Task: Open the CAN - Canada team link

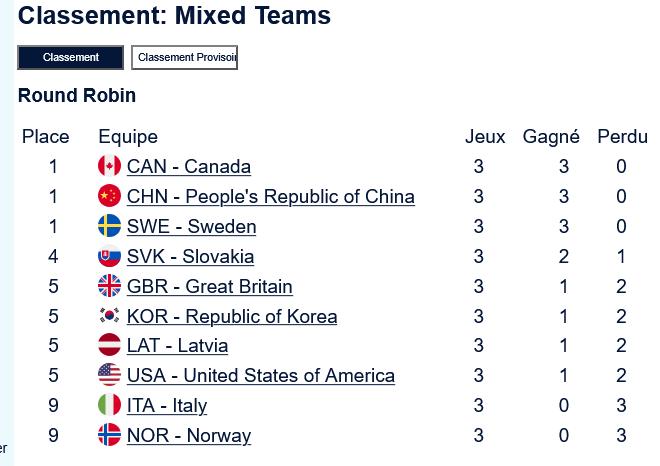Action: (188, 167)
